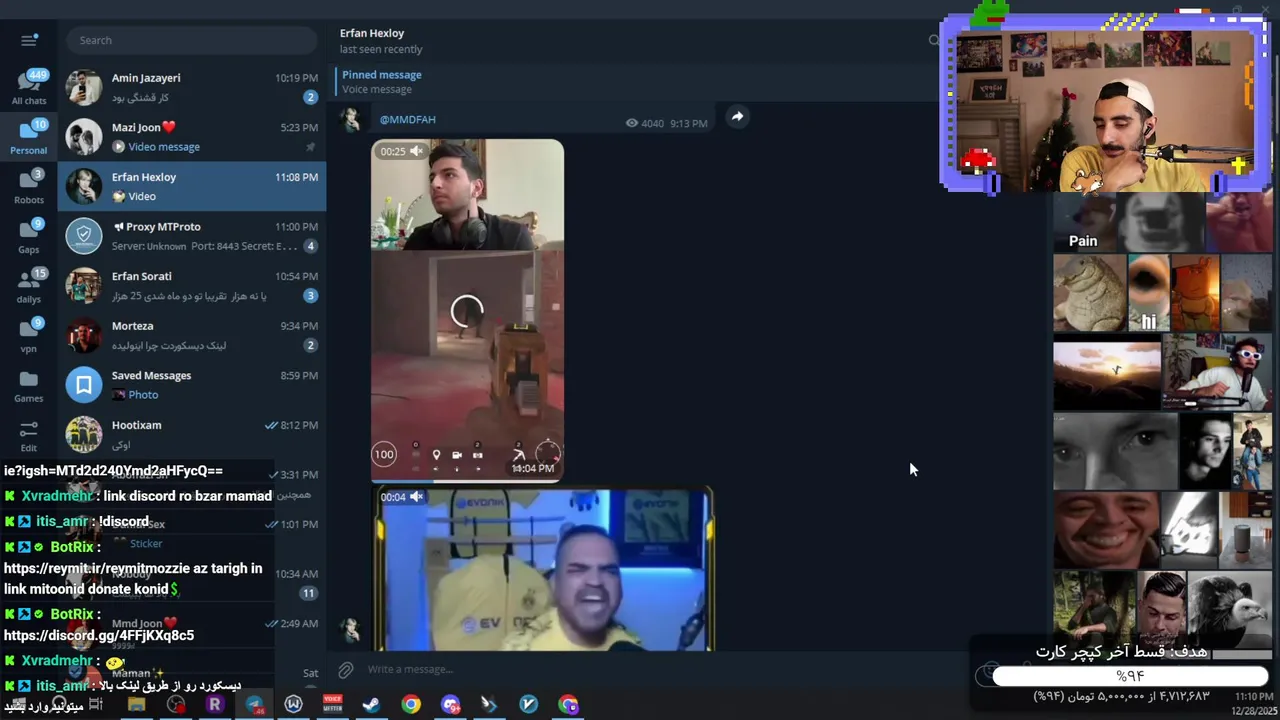Viewport: 1280px width, 720px height.
Task: Open File Explorer from the taskbar
Action: 137,705
